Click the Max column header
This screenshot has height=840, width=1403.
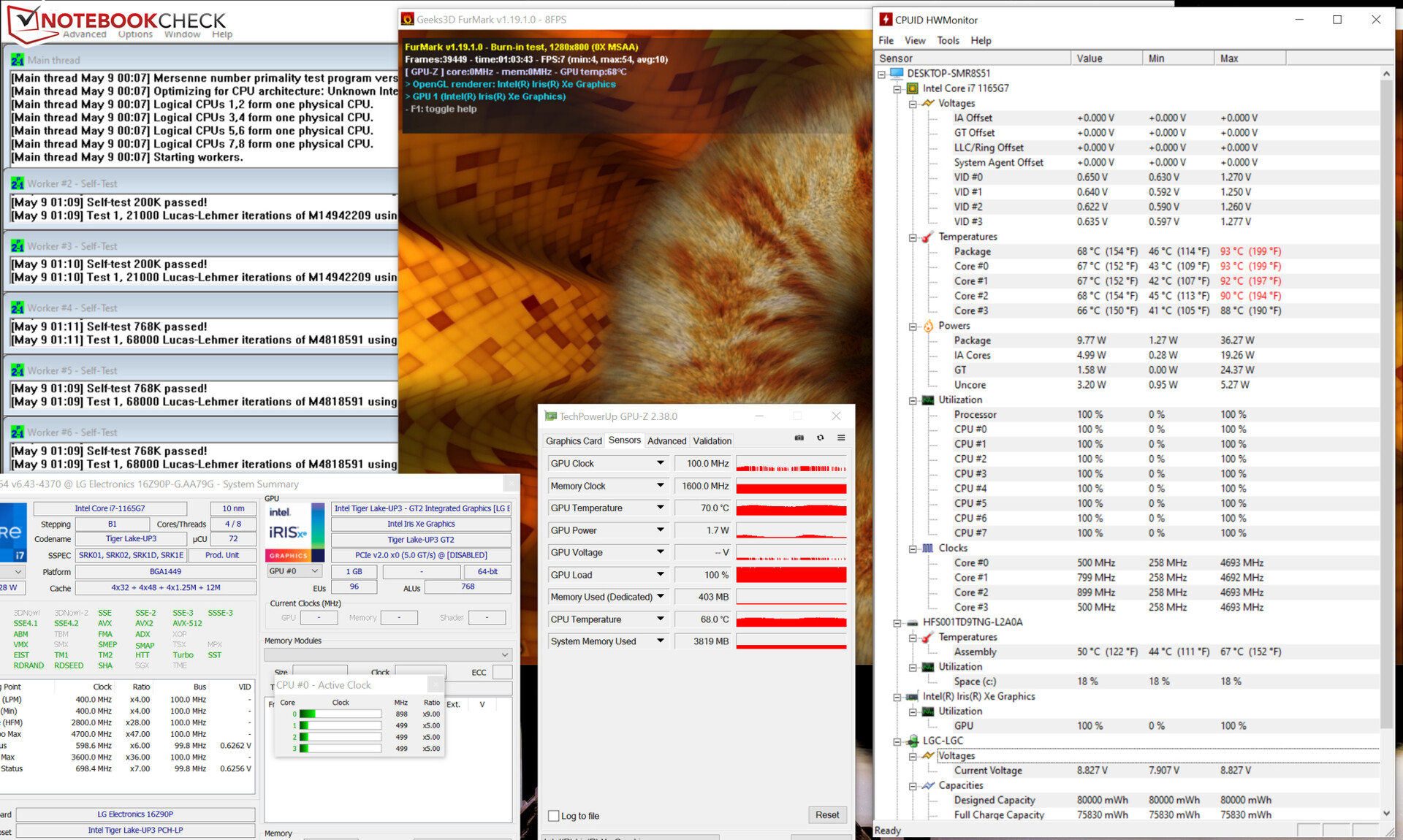click(x=1249, y=58)
